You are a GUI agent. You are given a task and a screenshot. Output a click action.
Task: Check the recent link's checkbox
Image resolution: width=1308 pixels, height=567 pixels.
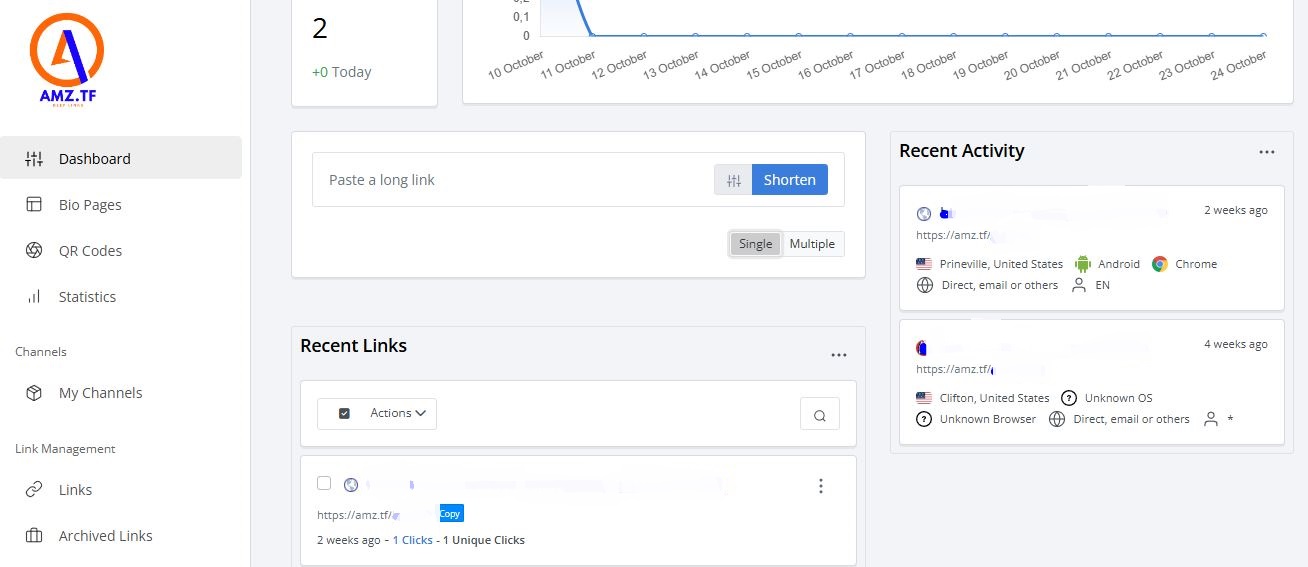click(324, 483)
